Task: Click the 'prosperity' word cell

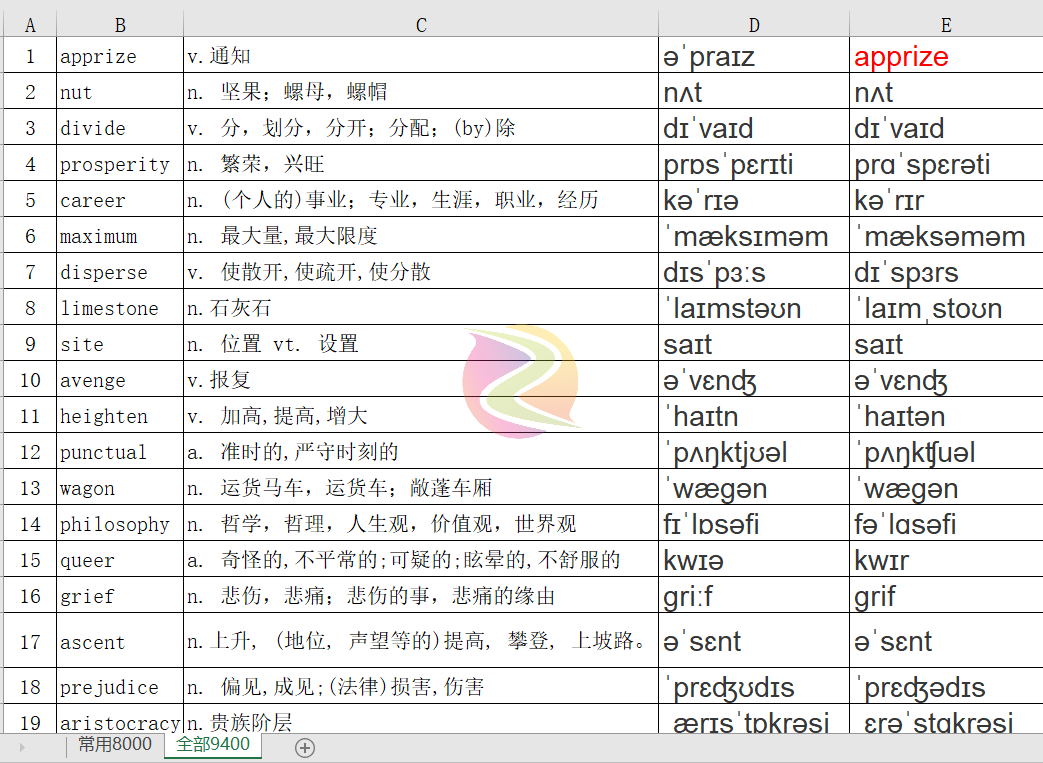Action: tap(120, 163)
